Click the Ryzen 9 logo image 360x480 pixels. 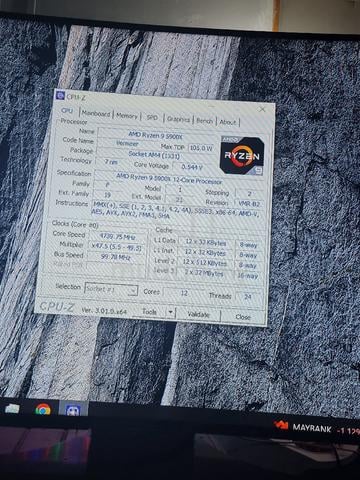tap(242, 155)
